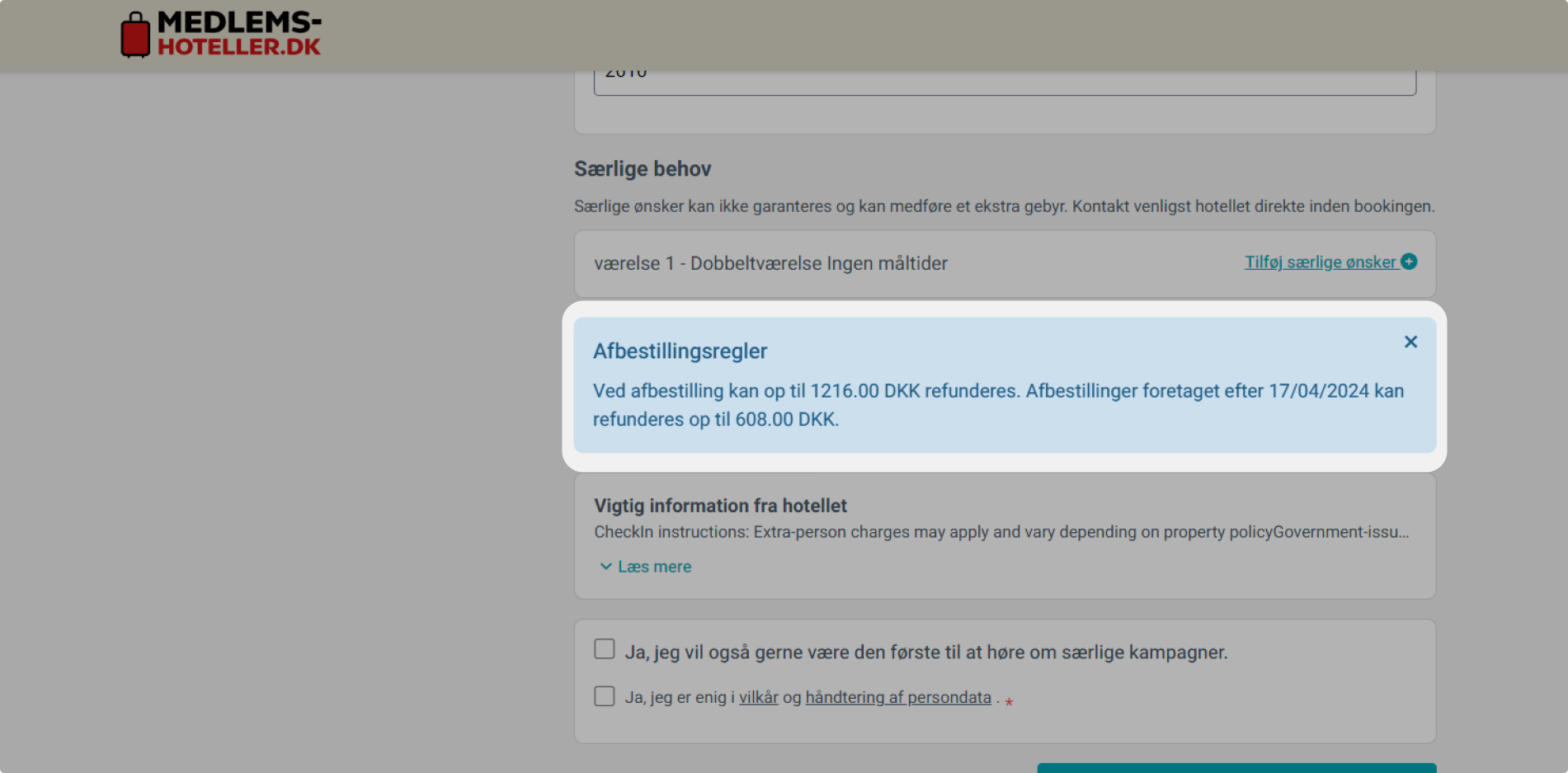The width and height of the screenshot is (1568, 773).
Task: Close the Afbestillingsregler notice
Action: (x=1410, y=342)
